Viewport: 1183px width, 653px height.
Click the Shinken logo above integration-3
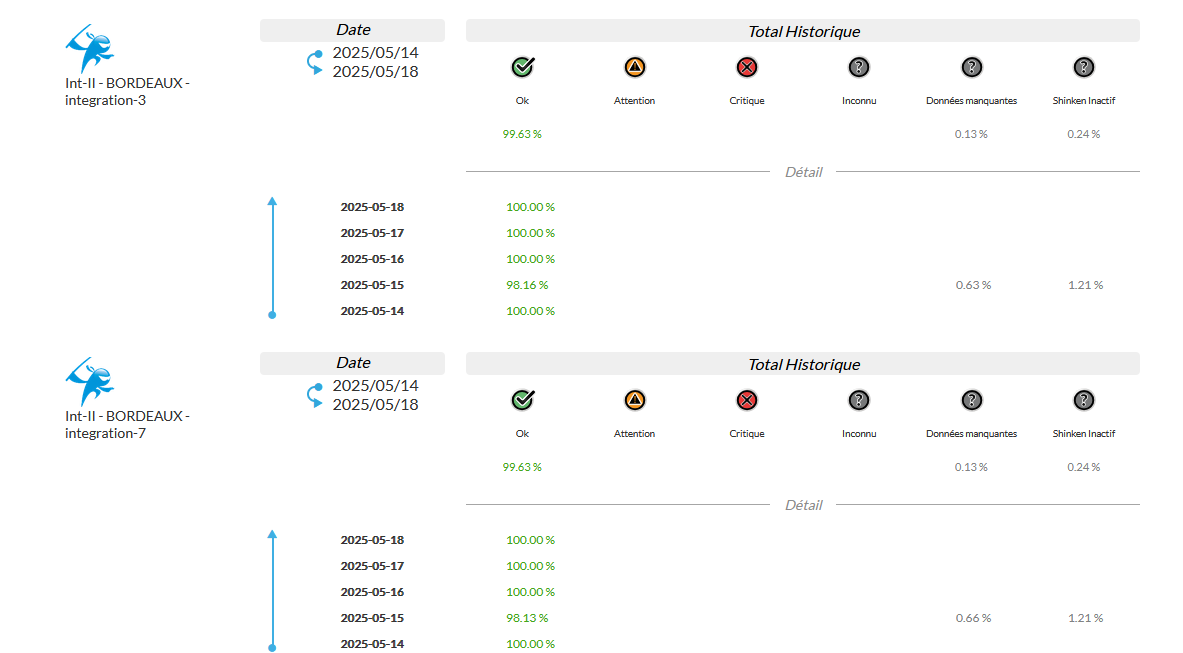89,48
